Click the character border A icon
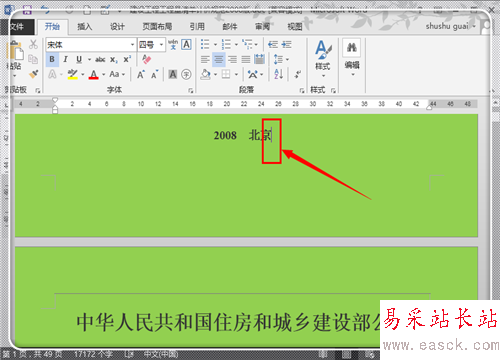The width and height of the screenshot is (500, 360). pos(186,44)
